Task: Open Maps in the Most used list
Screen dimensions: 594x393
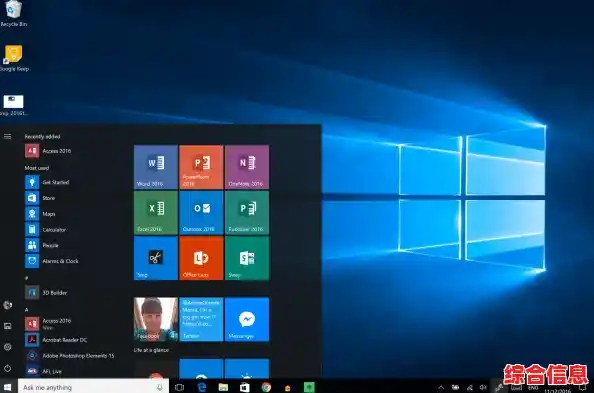Action: 40,214
